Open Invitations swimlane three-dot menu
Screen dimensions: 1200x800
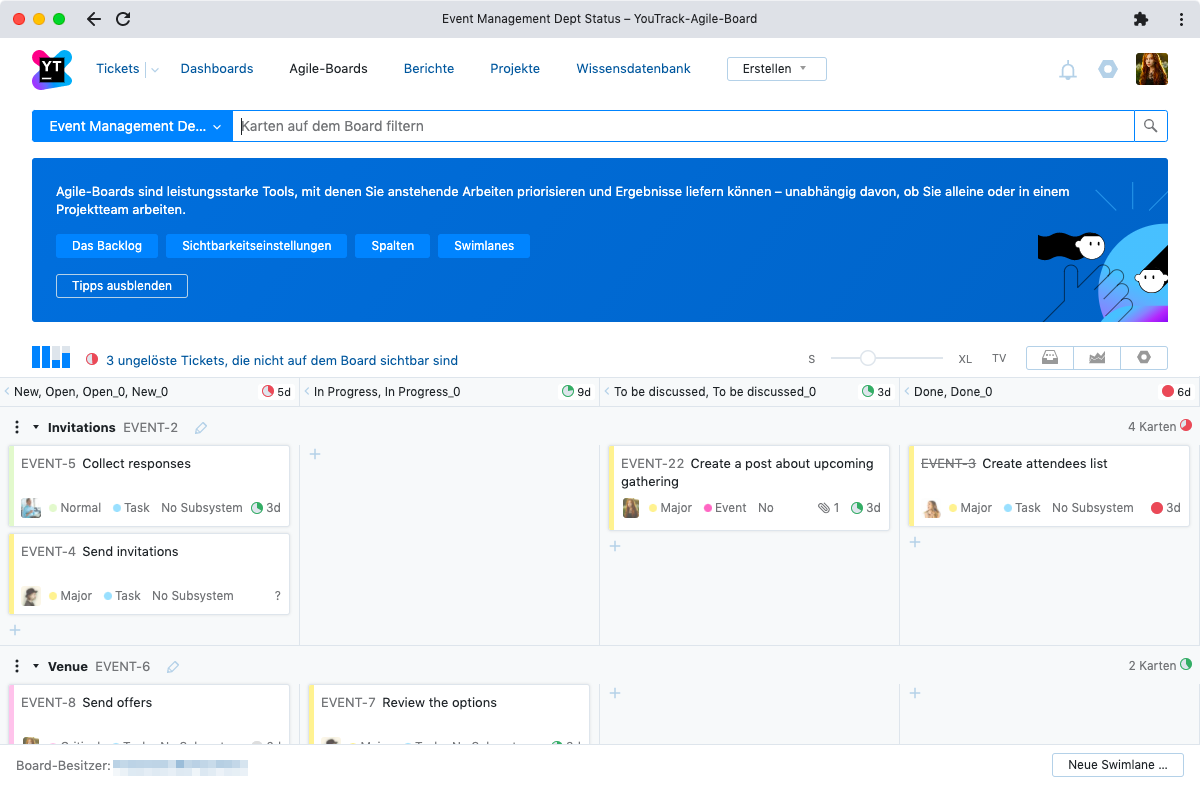click(x=17, y=427)
